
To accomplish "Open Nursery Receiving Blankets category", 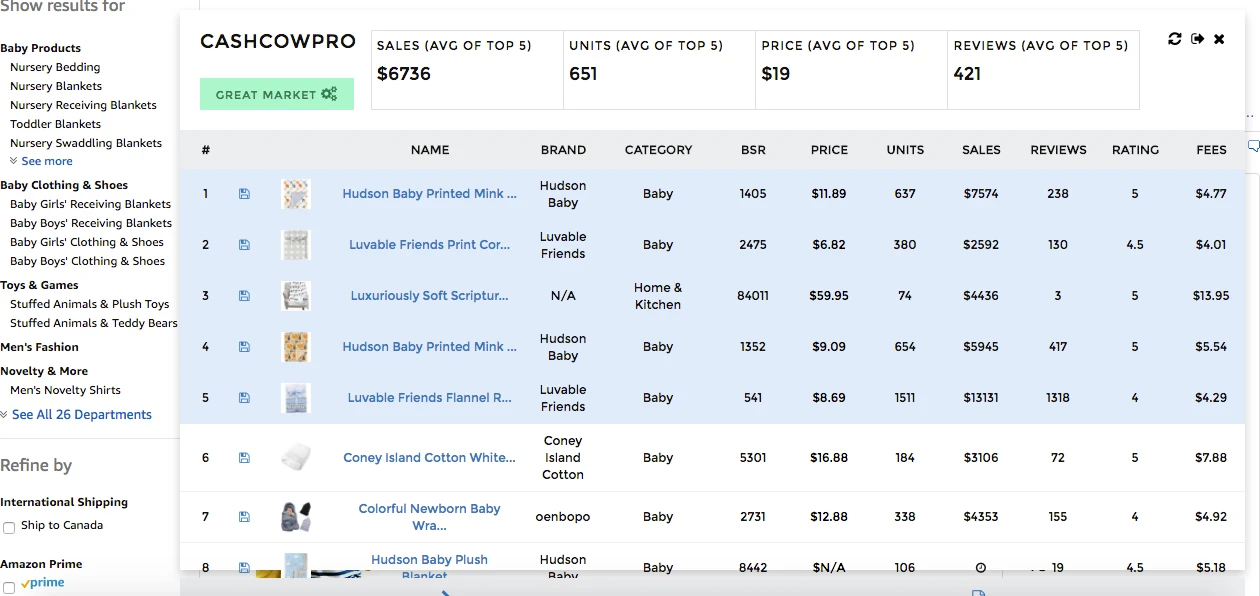I will pyautogui.click(x=83, y=105).
